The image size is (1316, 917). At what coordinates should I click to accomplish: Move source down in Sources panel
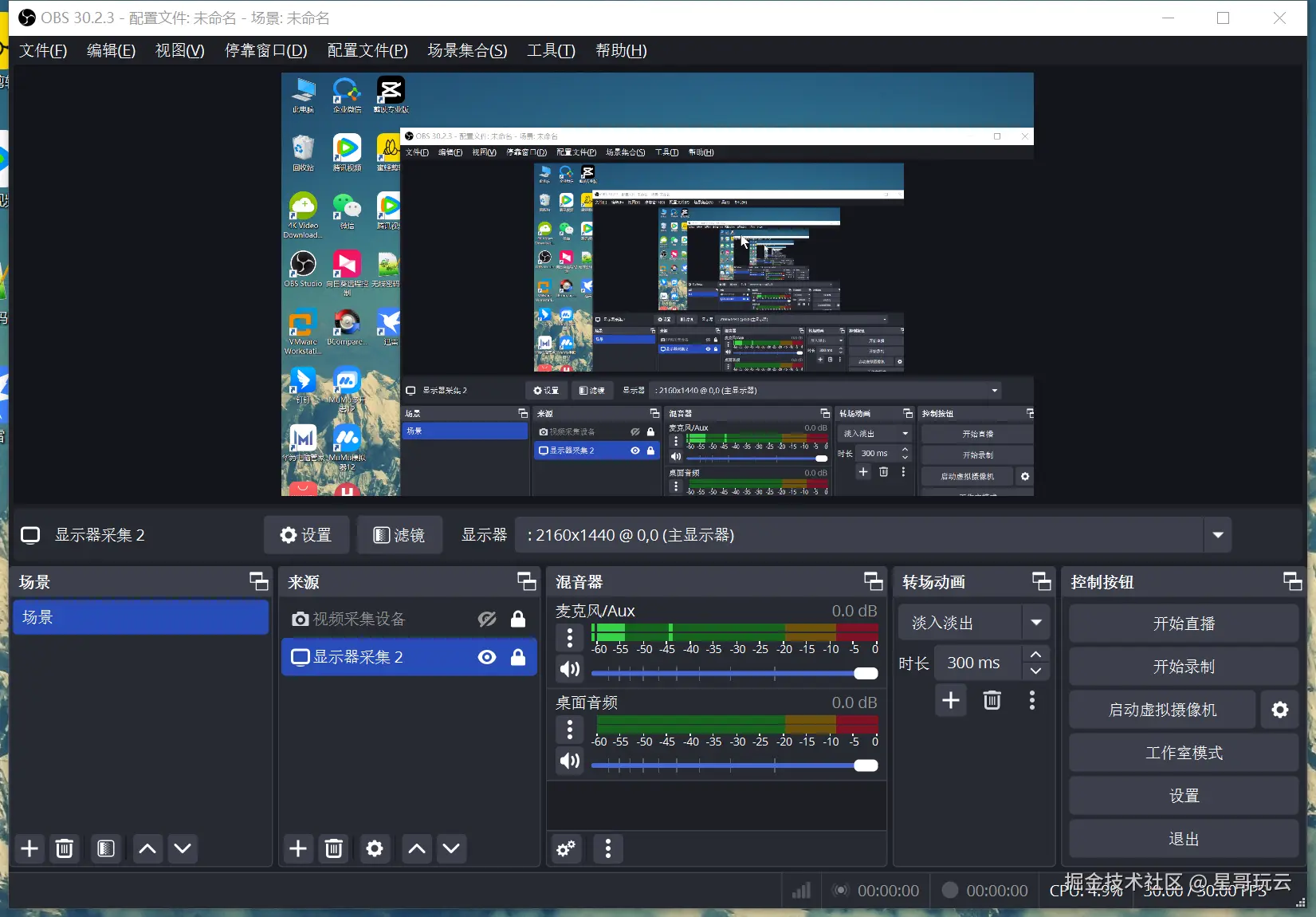point(451,848)
